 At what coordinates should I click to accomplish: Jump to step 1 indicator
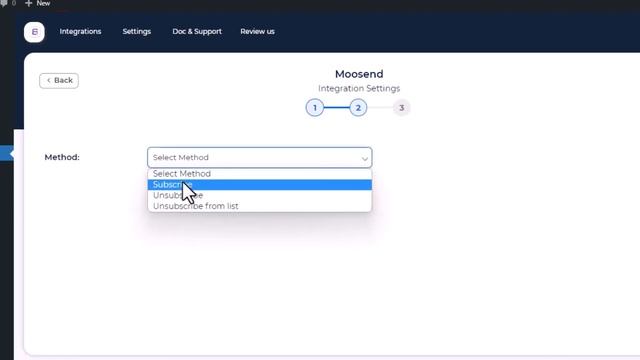[315, 108]
